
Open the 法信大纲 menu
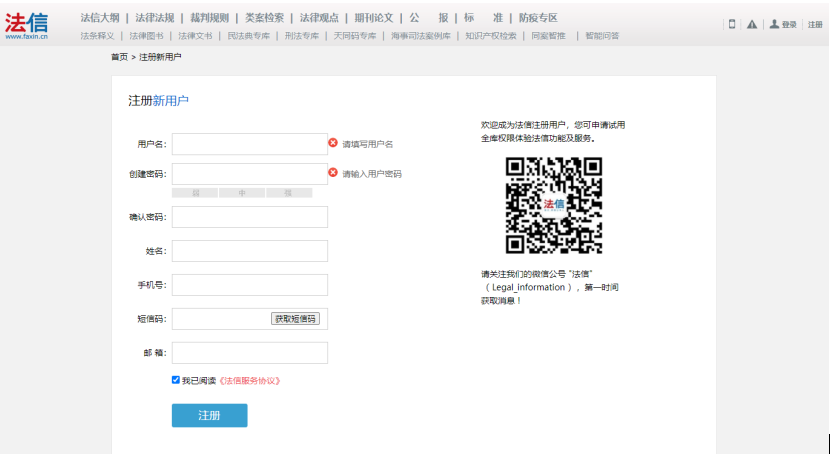pos(100,18)
